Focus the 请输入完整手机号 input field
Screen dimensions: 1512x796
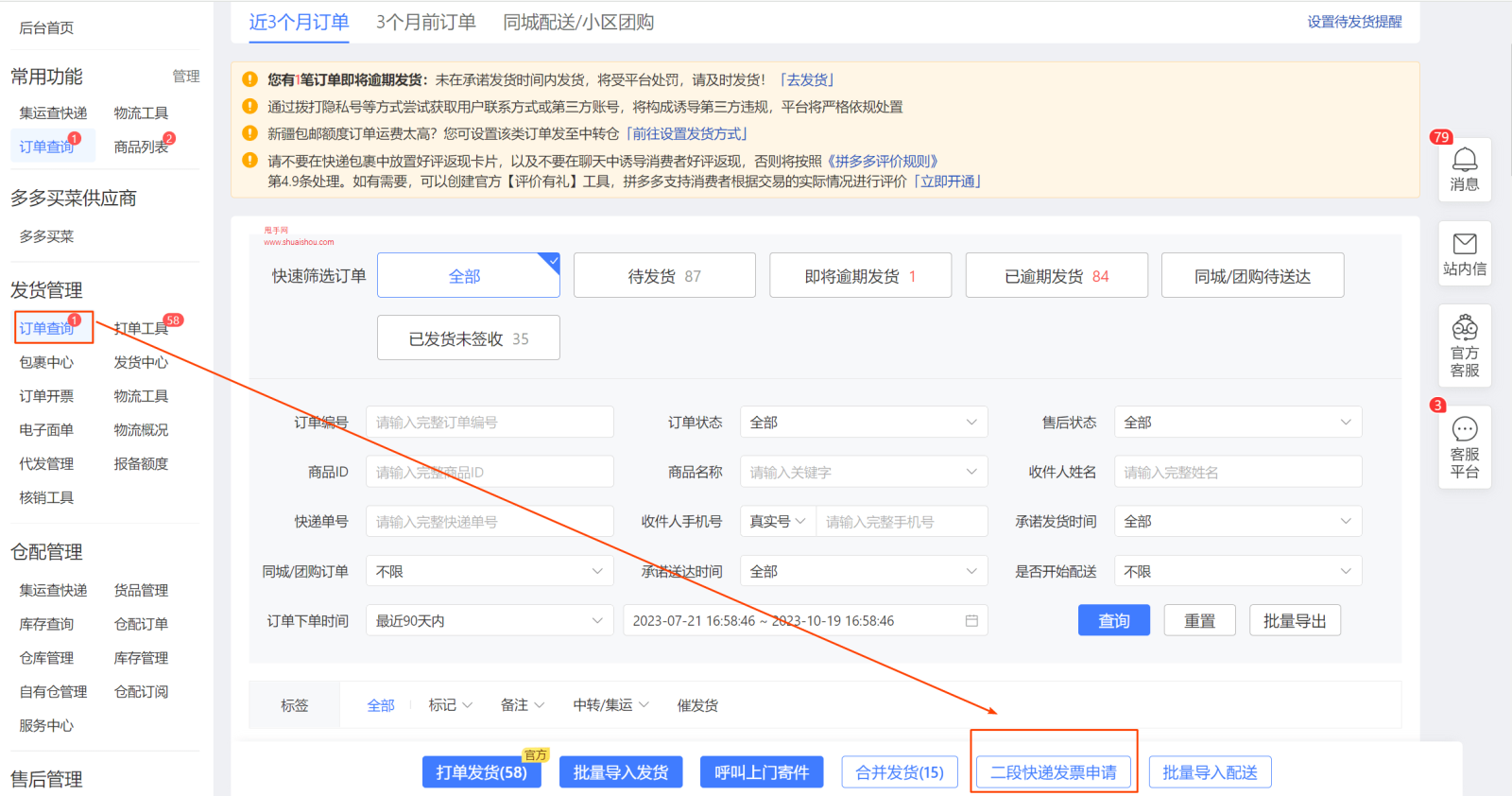coord(902,522)
